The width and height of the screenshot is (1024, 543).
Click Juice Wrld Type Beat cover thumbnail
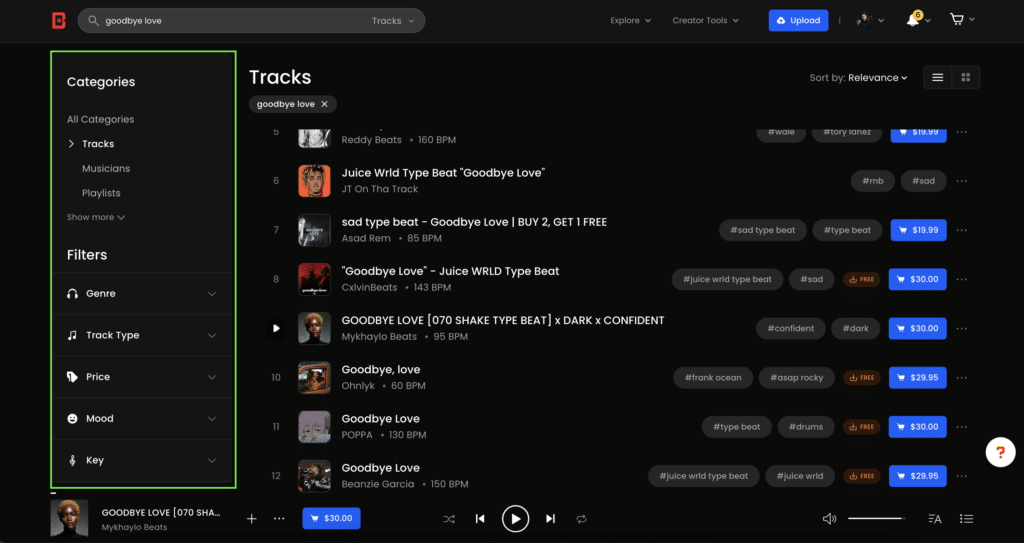[314, 181]
